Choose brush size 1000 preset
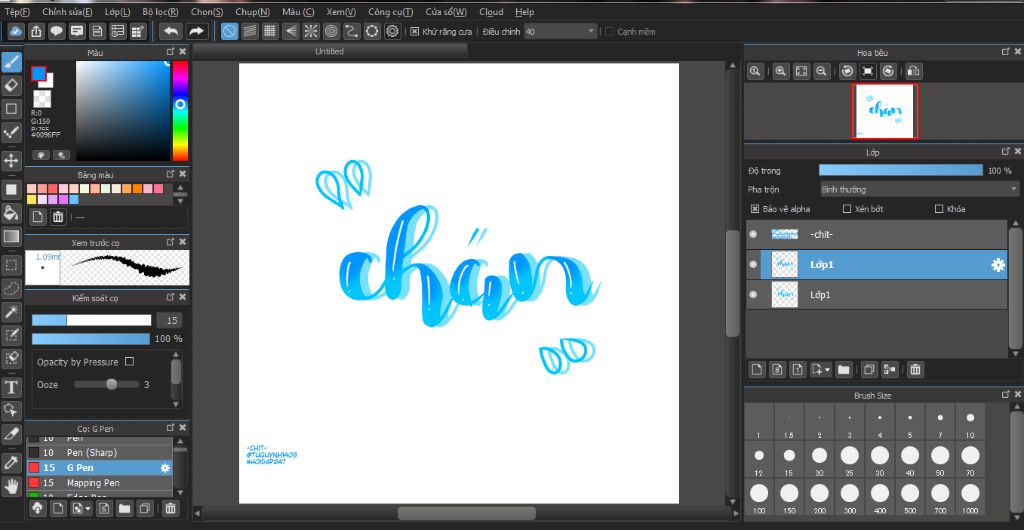Screen dimensions: 1024x530 click(970, 498)
